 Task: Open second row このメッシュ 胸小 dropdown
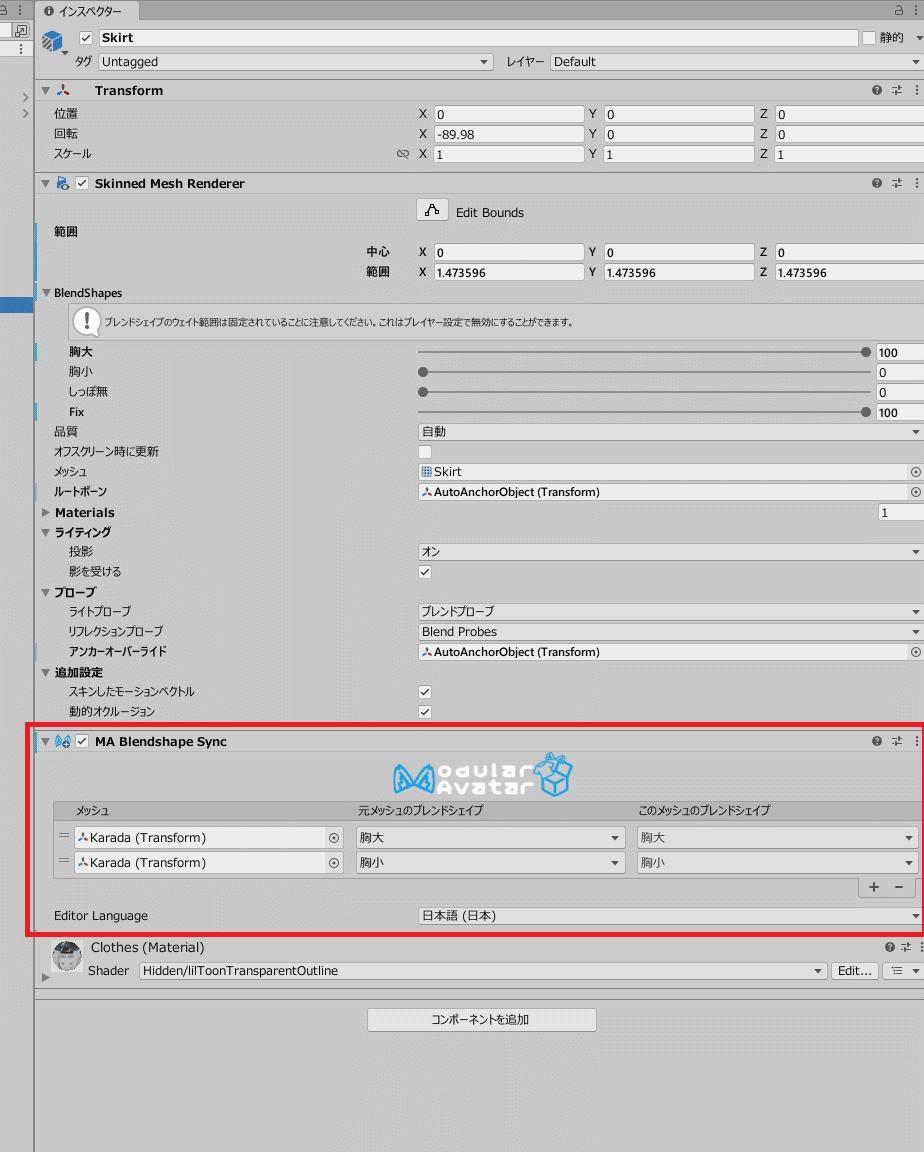pyautogui.click(x=777, y=863)
